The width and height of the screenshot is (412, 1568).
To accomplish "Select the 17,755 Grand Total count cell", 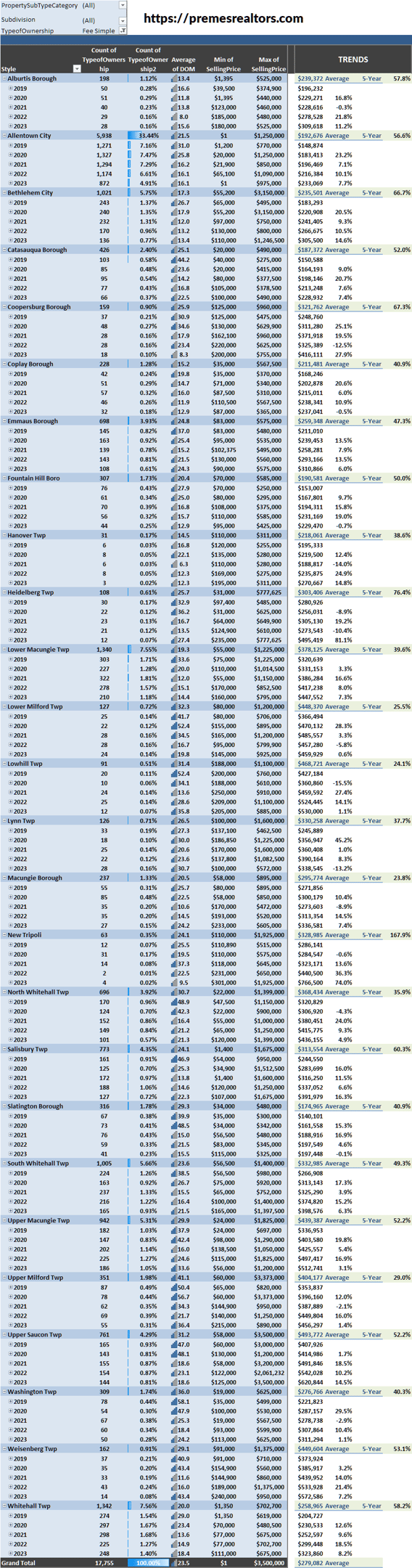I will [104, 1564].
